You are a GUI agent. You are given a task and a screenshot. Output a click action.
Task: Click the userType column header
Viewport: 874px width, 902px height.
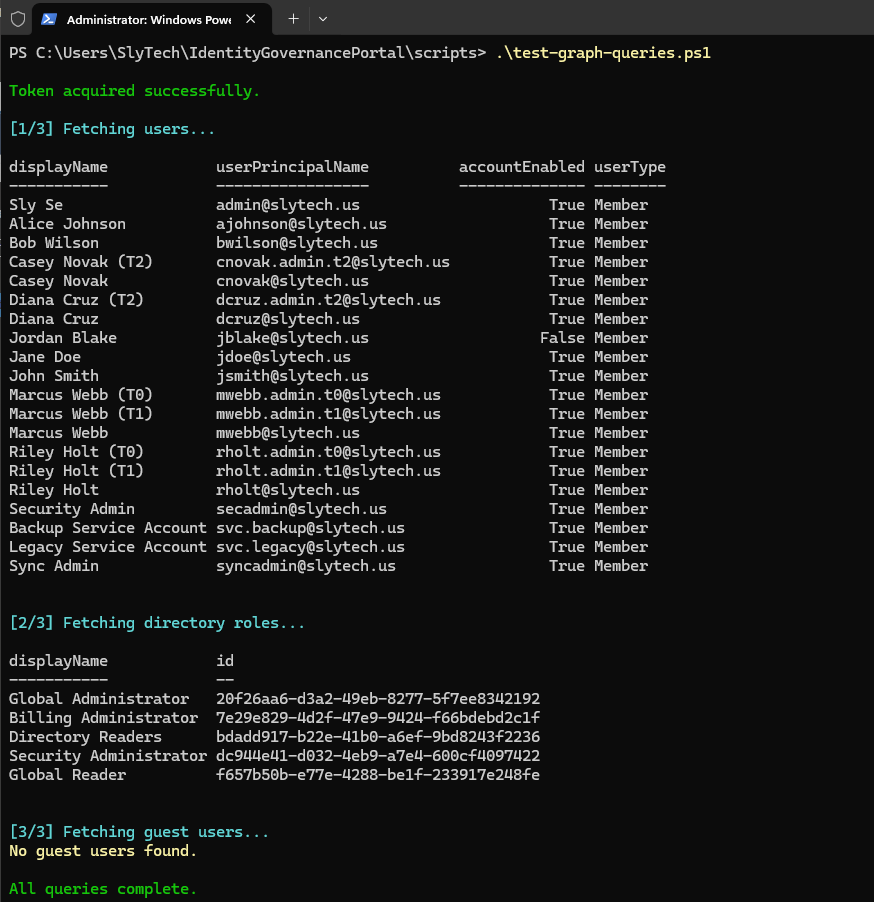[x=630, y=167]
